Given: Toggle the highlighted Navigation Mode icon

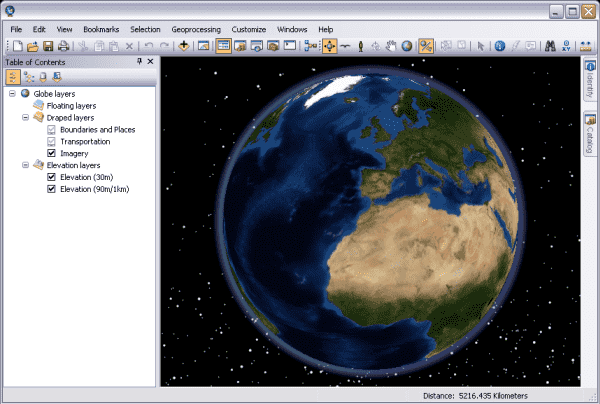Looking at the screenshot, I should tap(426, 46).
